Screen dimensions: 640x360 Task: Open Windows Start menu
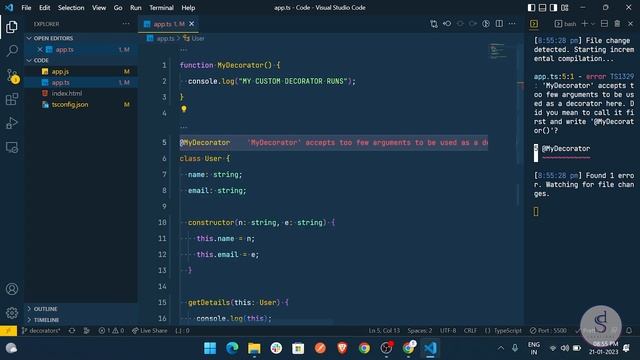pyautogui.click(x=210, y=348)
